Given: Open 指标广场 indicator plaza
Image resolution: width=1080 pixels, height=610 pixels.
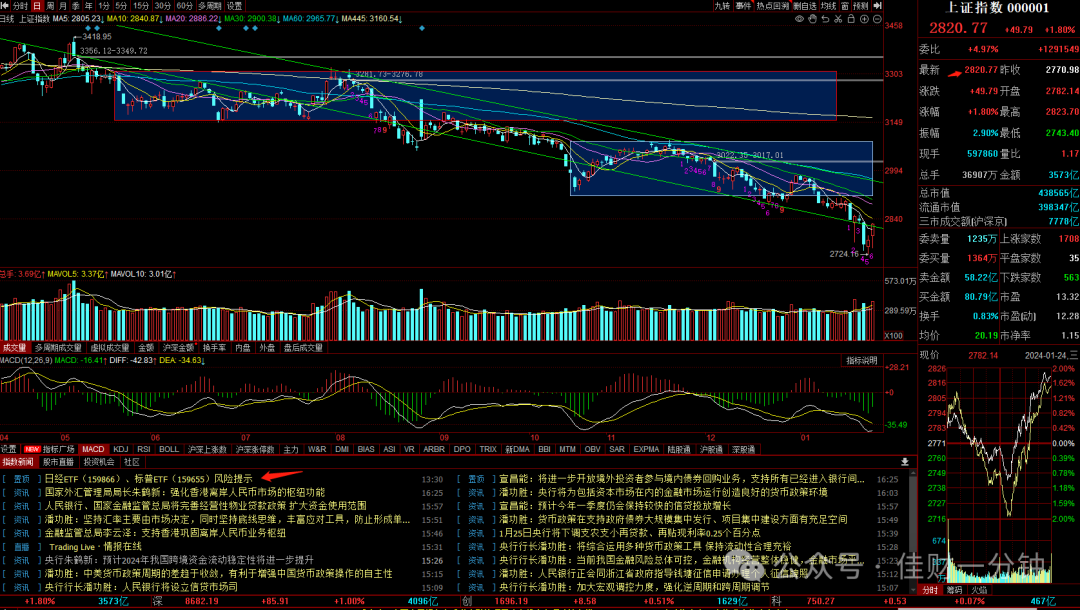Looking at the screenshot, I should point(59,449).
